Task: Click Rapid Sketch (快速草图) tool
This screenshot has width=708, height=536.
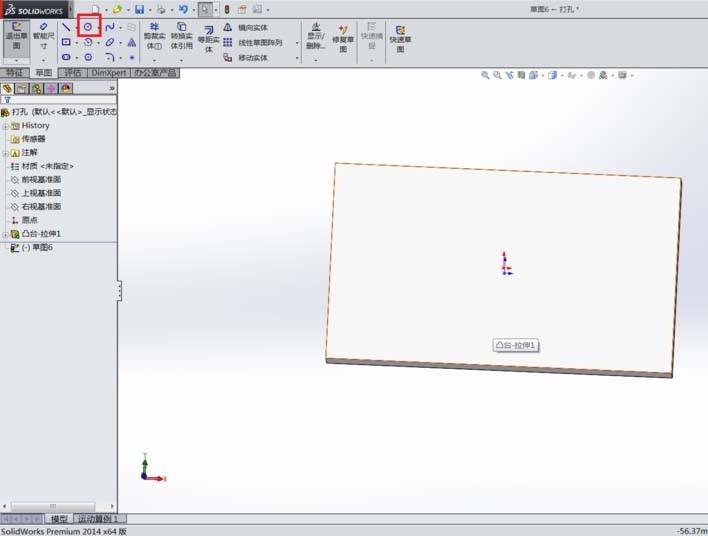Action: click(x=400, y=38)
